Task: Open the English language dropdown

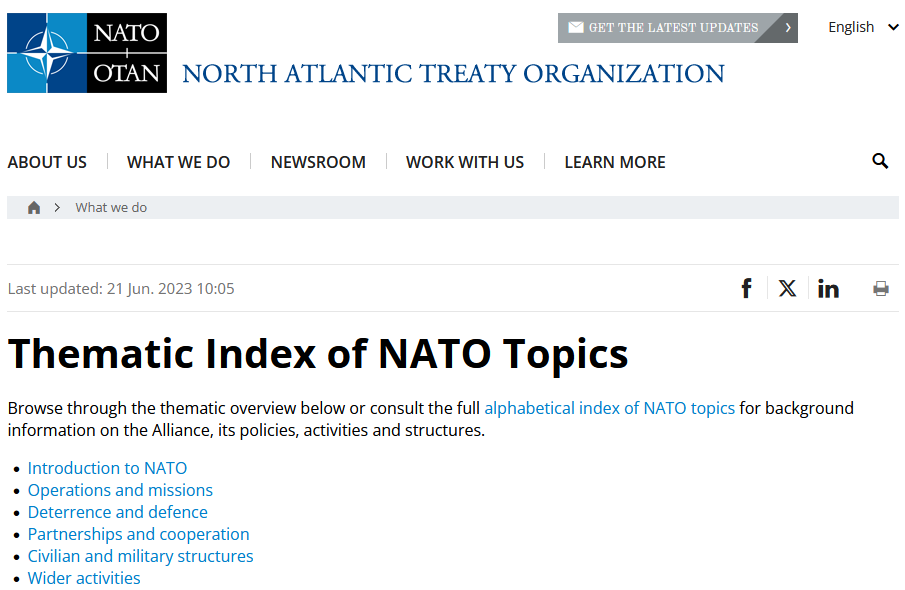Action: click(863, 27)
